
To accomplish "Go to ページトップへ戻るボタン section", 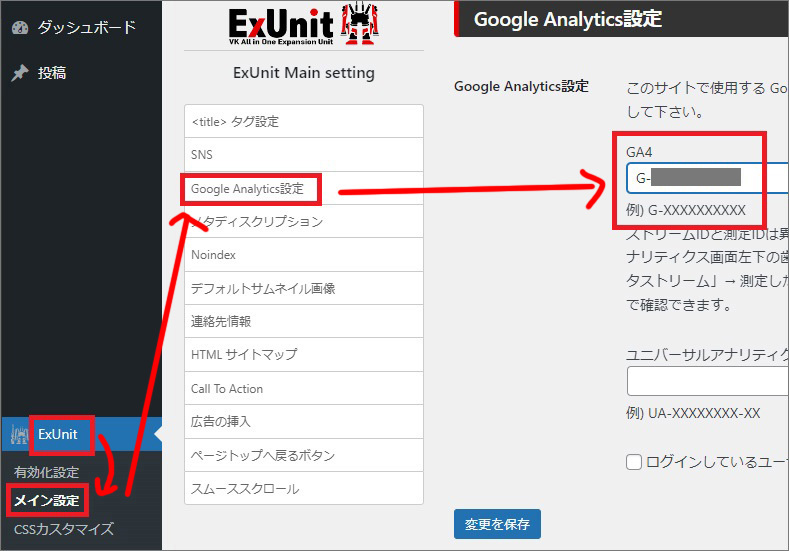I will [304, 455].
